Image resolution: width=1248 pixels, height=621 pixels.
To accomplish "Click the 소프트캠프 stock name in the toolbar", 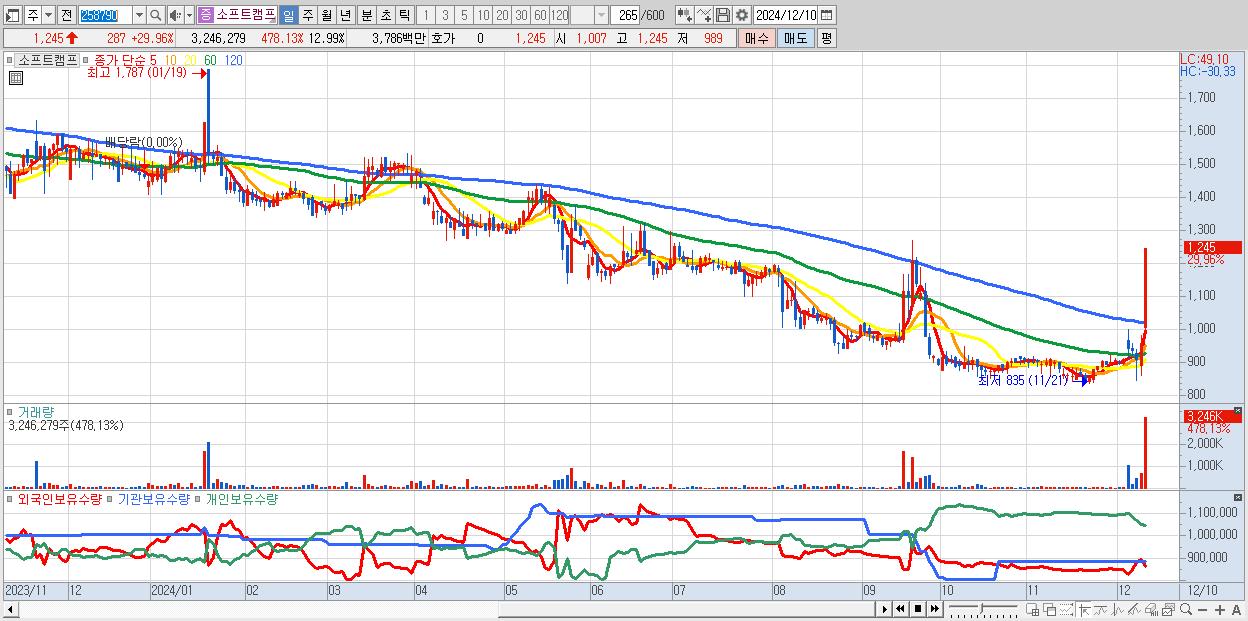I will click(246, 15).
